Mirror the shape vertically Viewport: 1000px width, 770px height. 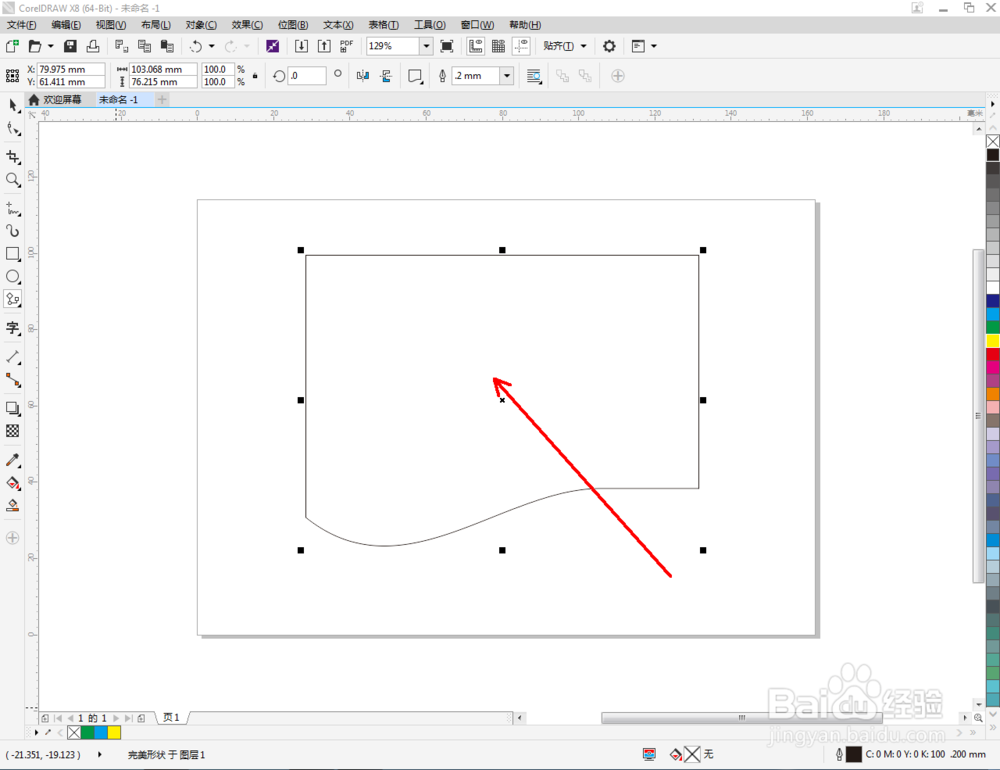pyautogui.click(x=386, y=76)
